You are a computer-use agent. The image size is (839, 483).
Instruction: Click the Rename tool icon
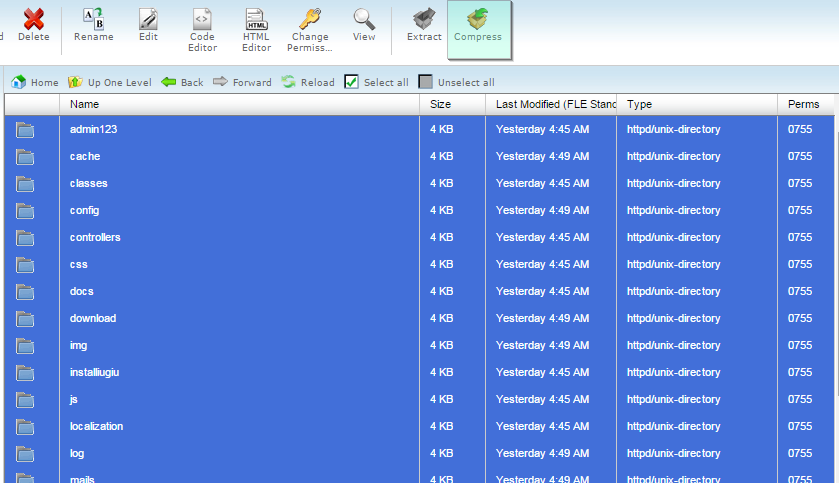point(93,20)
